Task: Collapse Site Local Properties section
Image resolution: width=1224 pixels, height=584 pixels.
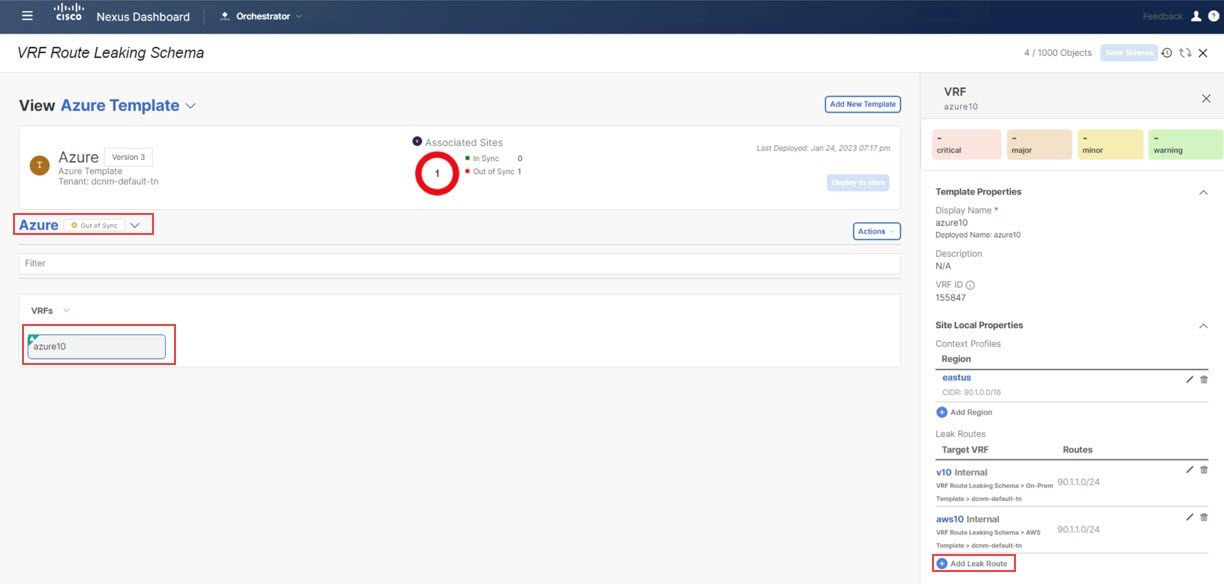Action: tap(1203, 325)
